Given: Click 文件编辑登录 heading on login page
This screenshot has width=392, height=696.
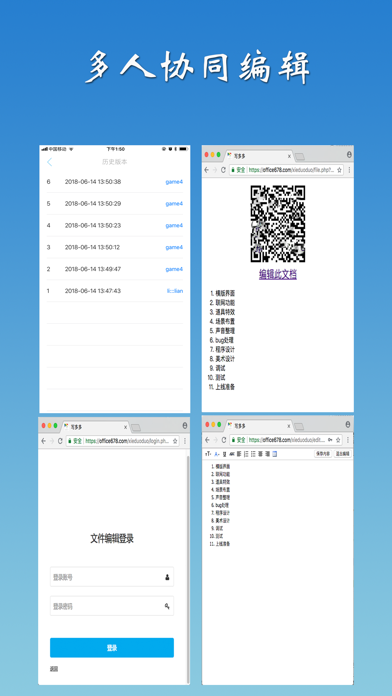Looking at the screenshot, I should pyautogui.click(x=112, y=539).
